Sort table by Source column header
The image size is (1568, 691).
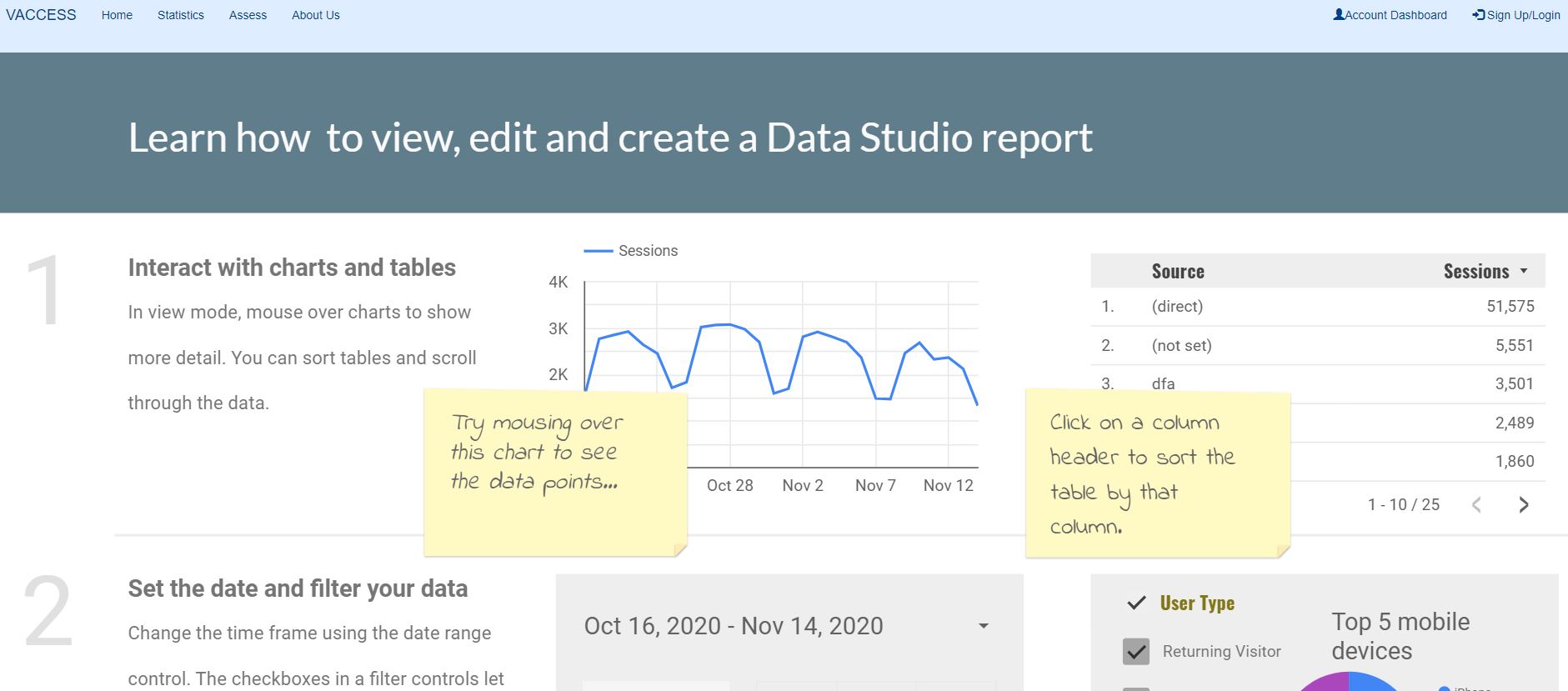click(1178, 272)
